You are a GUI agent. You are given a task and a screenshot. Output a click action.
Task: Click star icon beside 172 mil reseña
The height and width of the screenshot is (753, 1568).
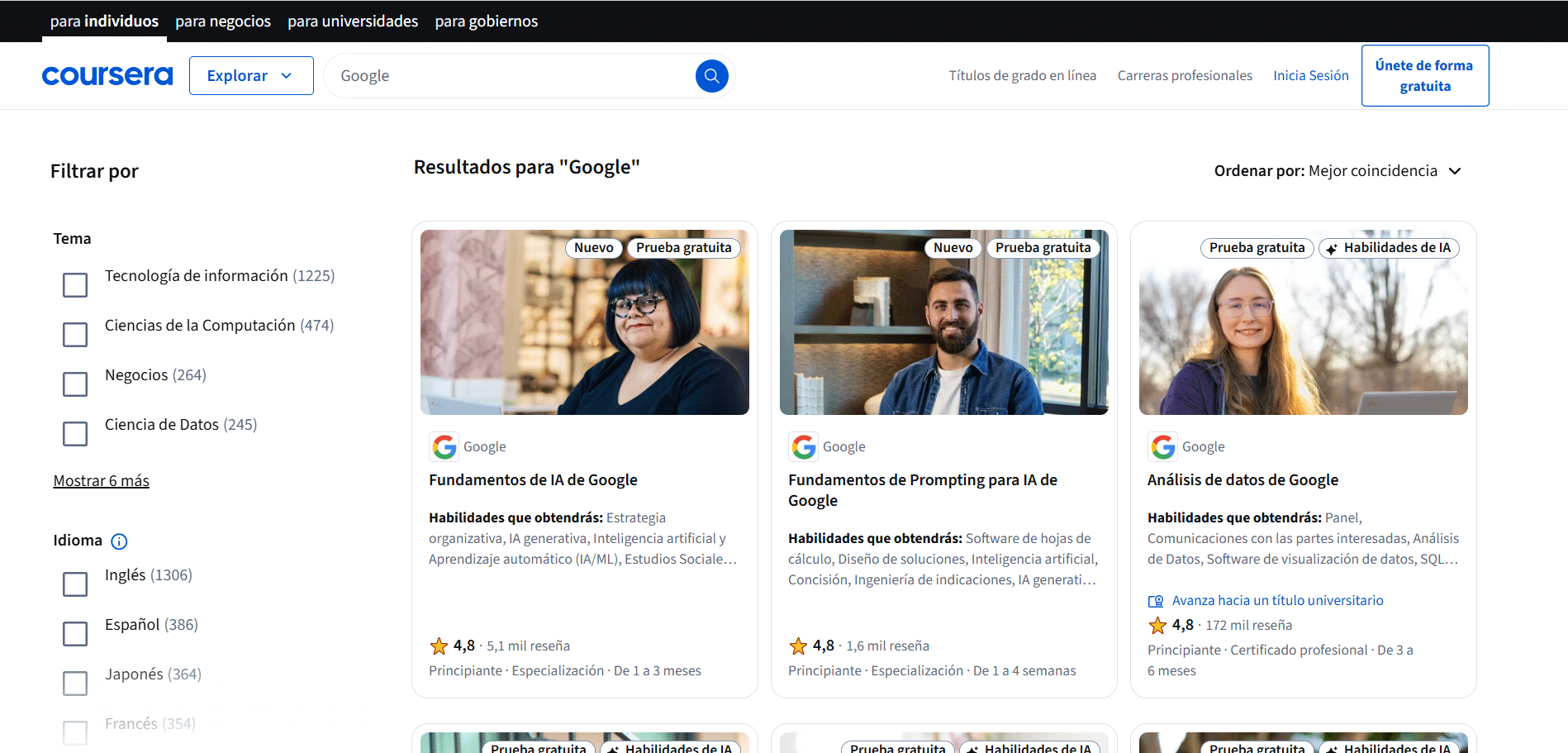[1157, 625]
